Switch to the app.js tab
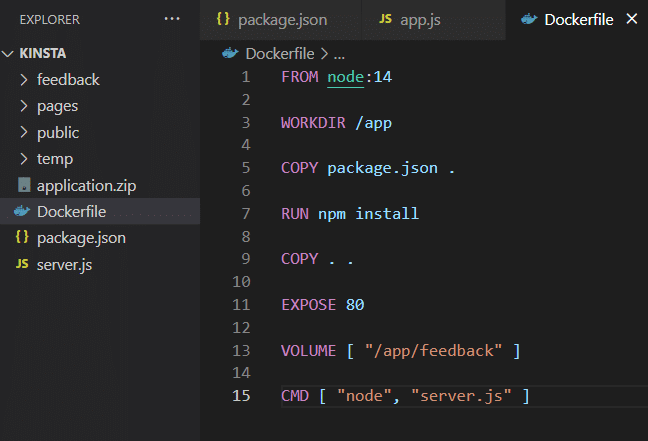The width and height of the screenshot is (648, 441). (x=421, y=20)
